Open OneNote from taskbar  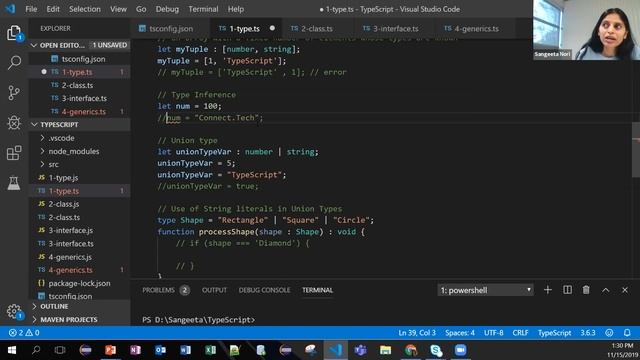136,350
